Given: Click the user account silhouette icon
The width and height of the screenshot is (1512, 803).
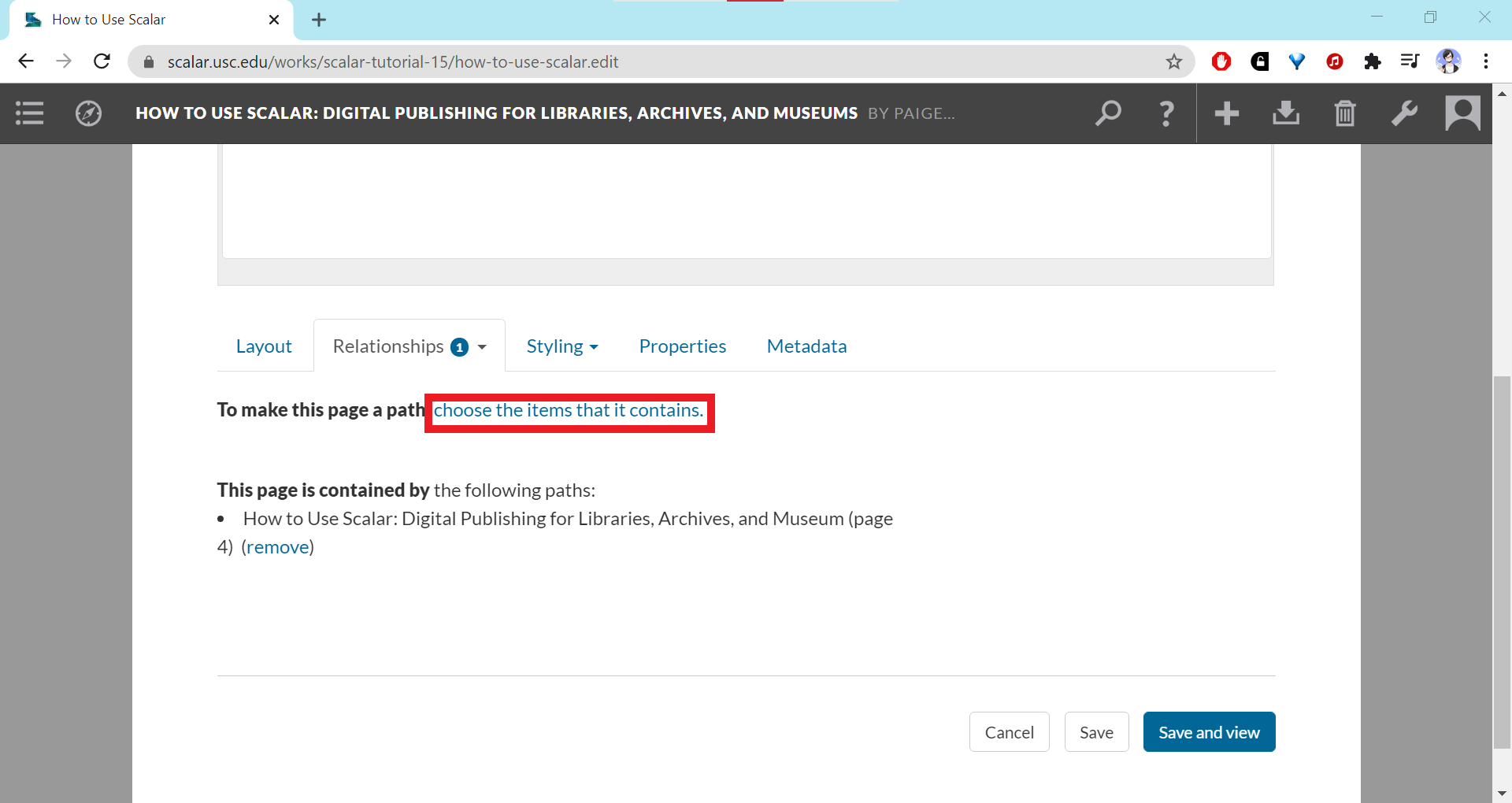Looking at the screenshot, I should [1462, 113].
